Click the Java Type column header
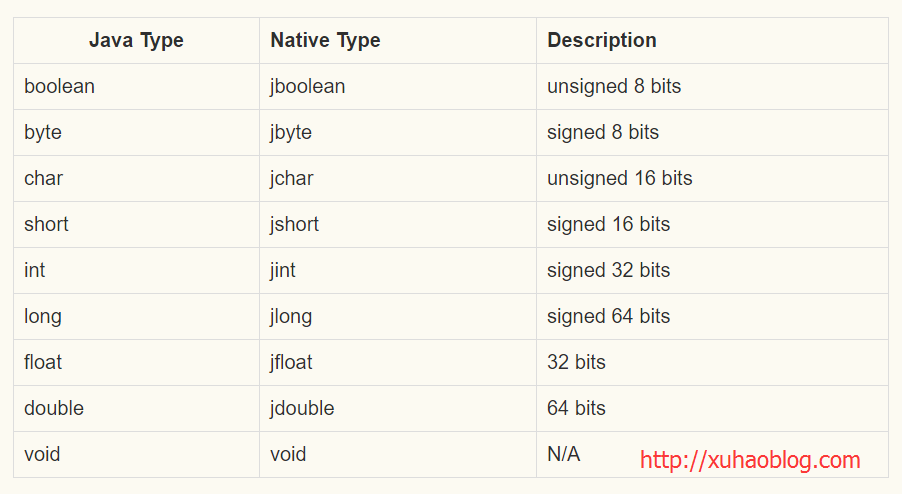This screenshot has width=902, height=494. pyautogui.click(x=136, y=40)
